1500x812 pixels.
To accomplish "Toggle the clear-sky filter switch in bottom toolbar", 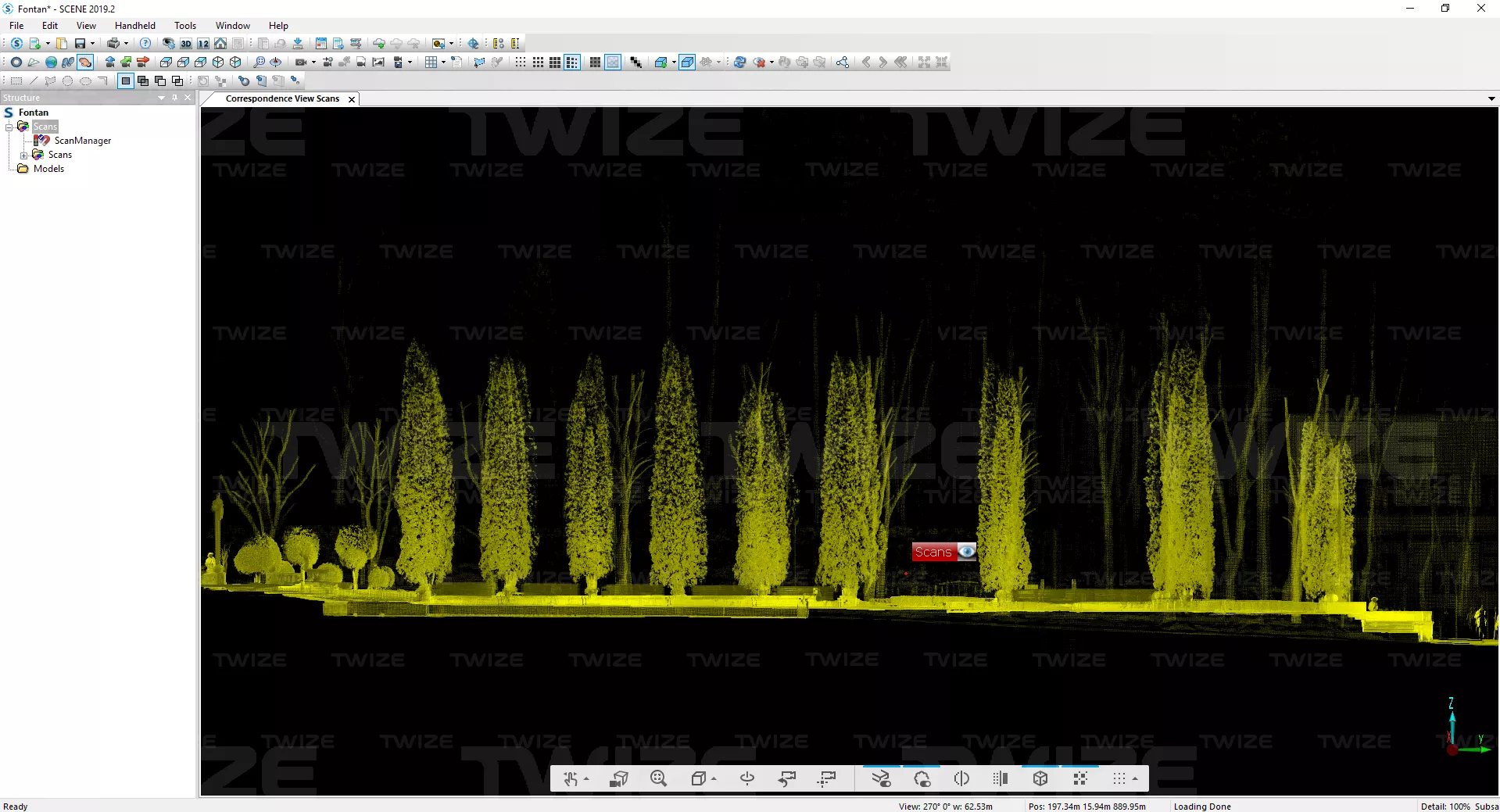I will coord(881,778).
